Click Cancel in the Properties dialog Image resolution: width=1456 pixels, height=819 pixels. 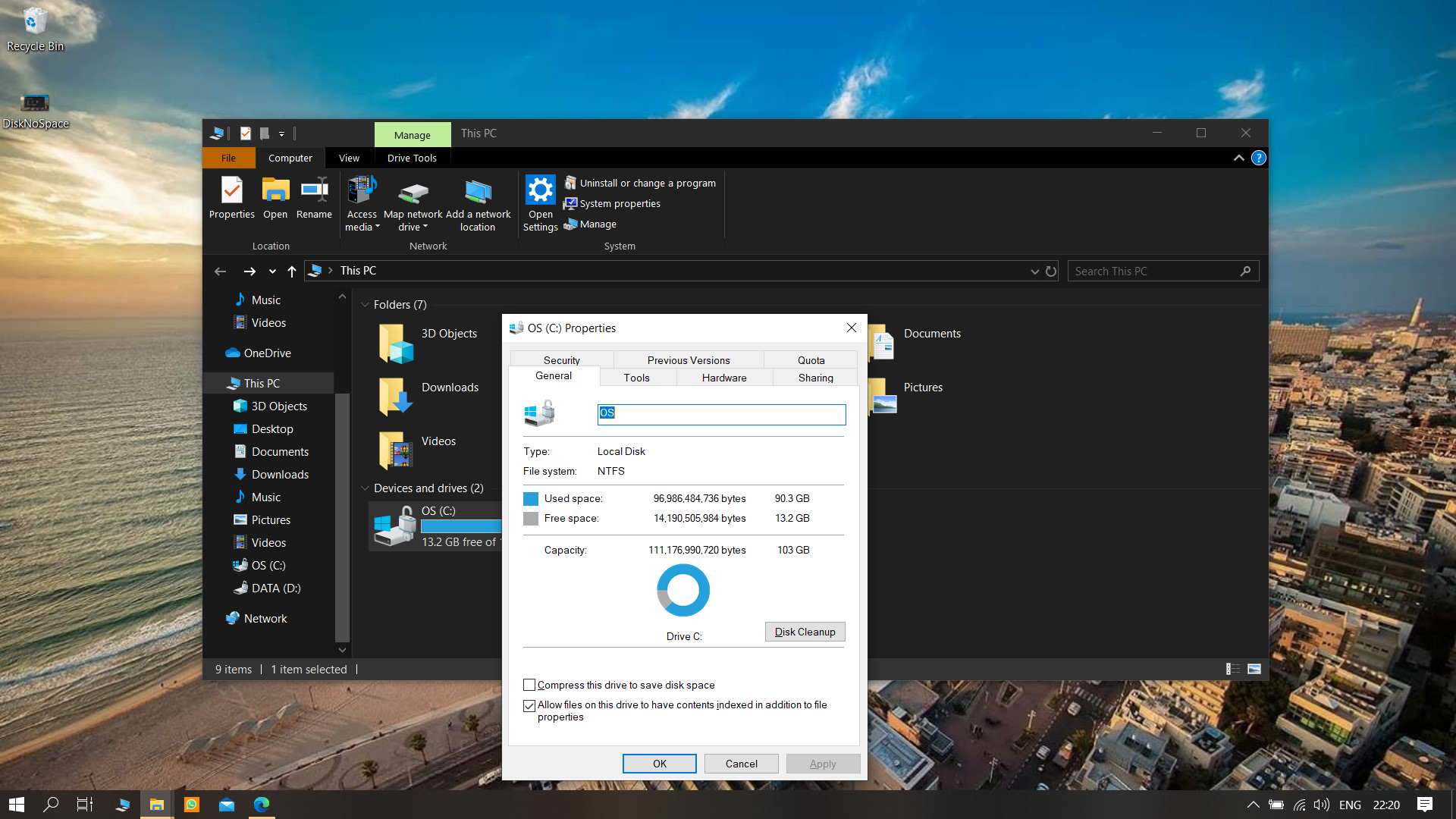[x=741, y=764]
